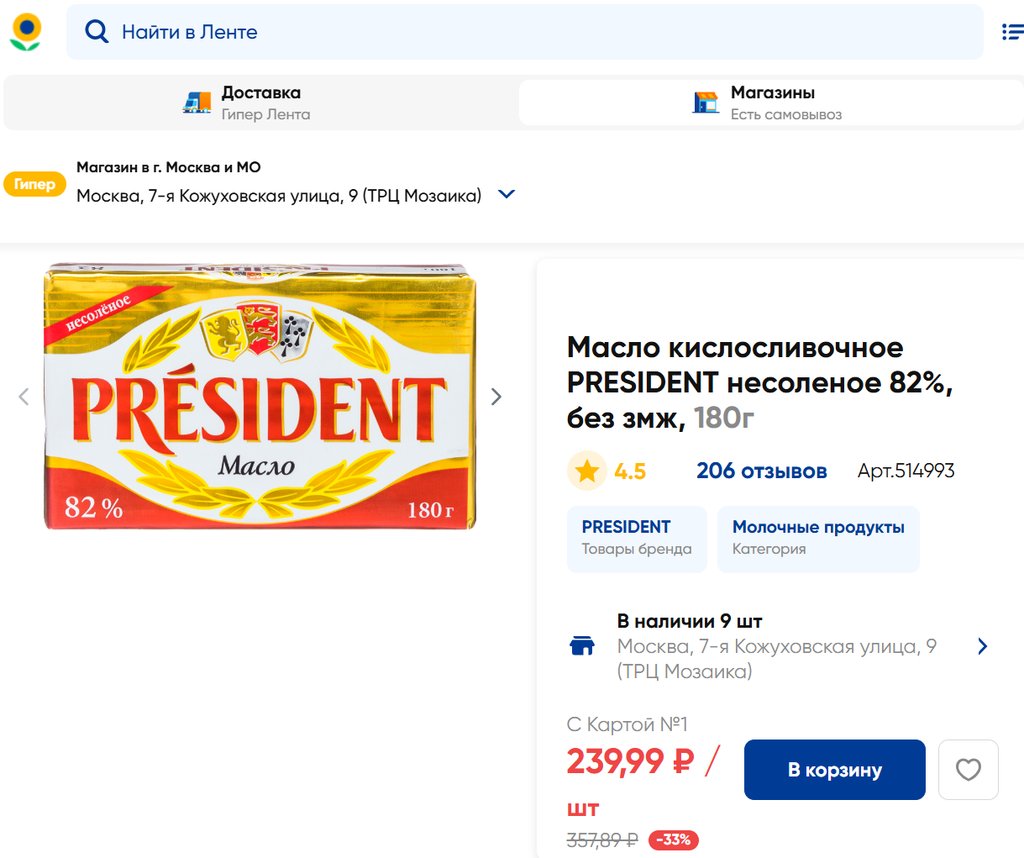Open the Молочные продукты category chip
This screenshot has height=858, width=1024.
[817, 538]
